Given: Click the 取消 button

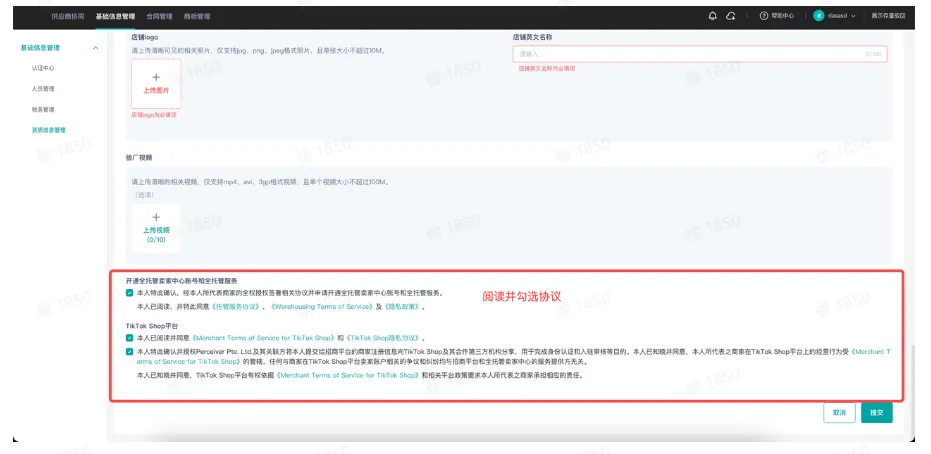Looking at the screenshot, I should click(x=840, y=412).
